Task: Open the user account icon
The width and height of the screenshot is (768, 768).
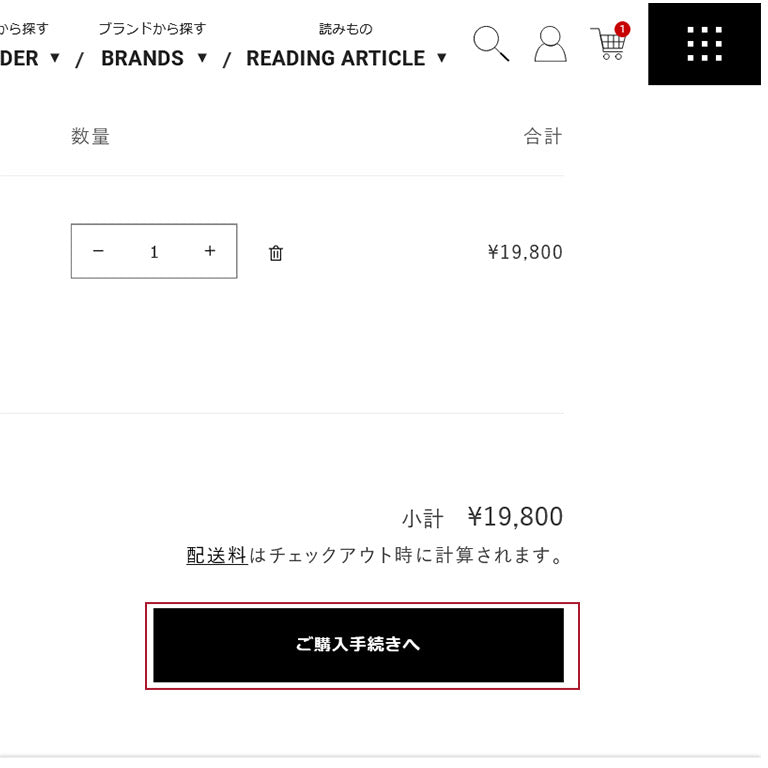Action: point(550,44)
